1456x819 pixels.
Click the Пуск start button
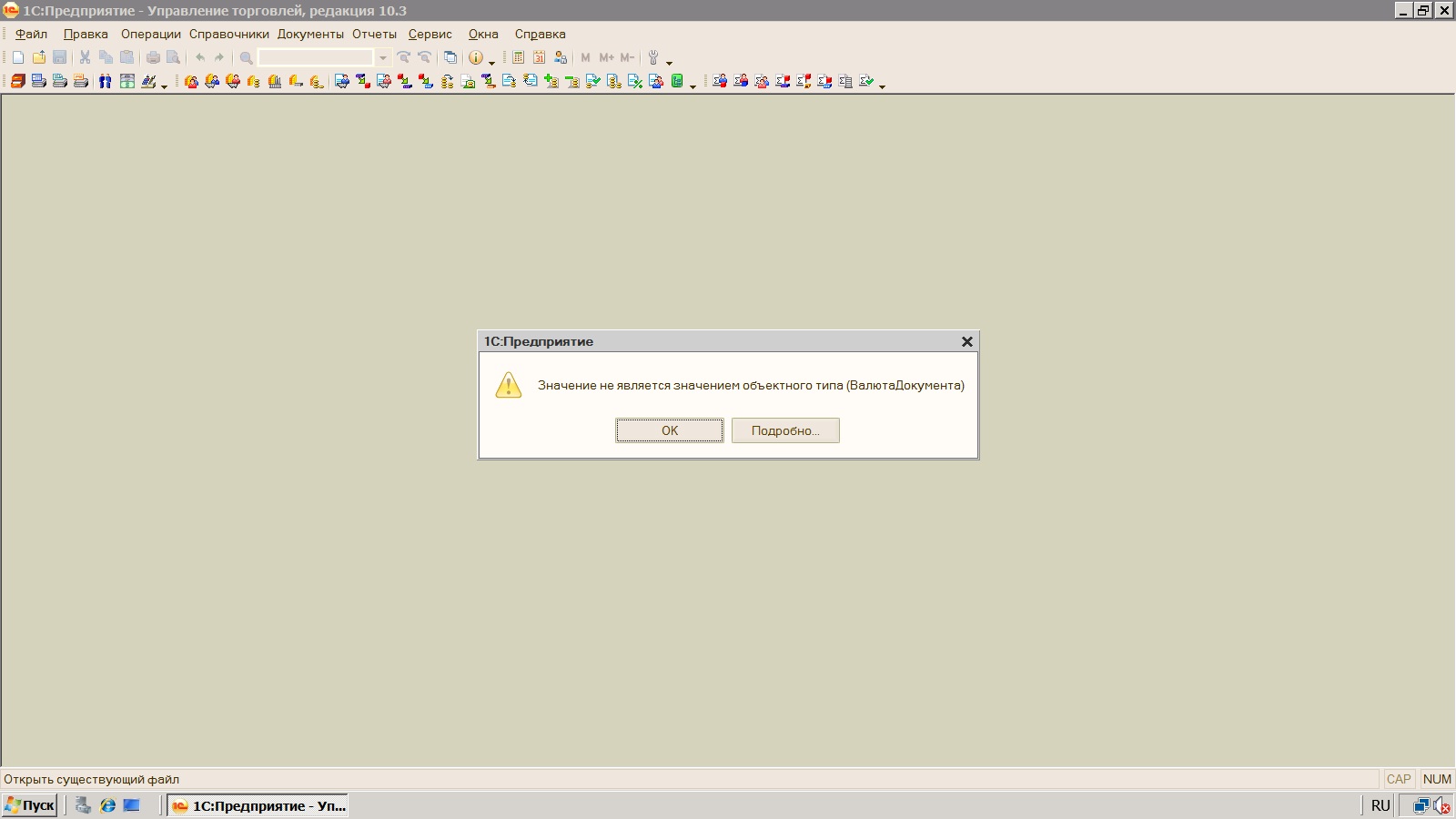pyautogui.click(x=30, y=805)
